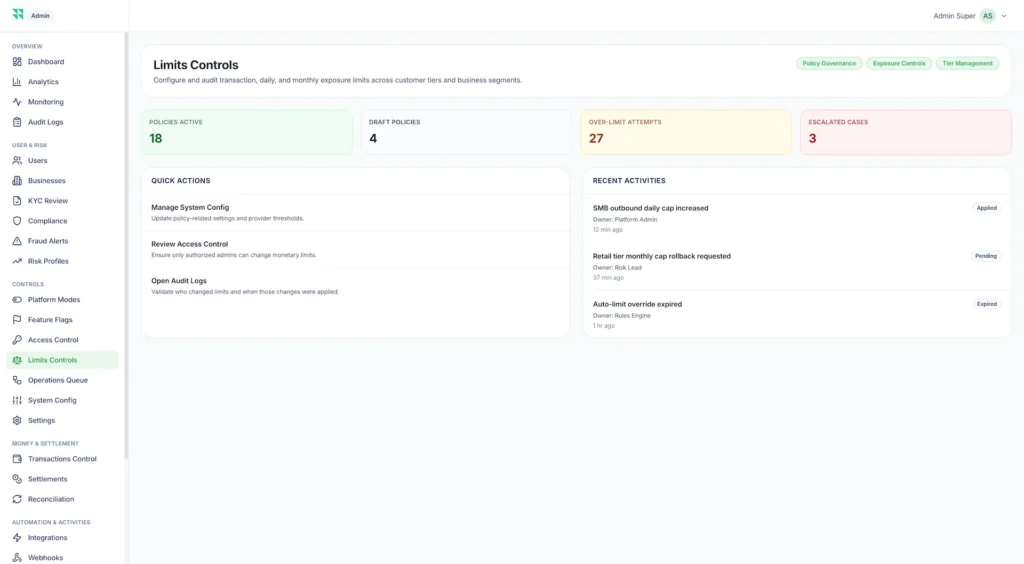Click the Feature Flags flag icon
The height and width of the screenshot is (564, 1024).
click(x=17, y=320)
